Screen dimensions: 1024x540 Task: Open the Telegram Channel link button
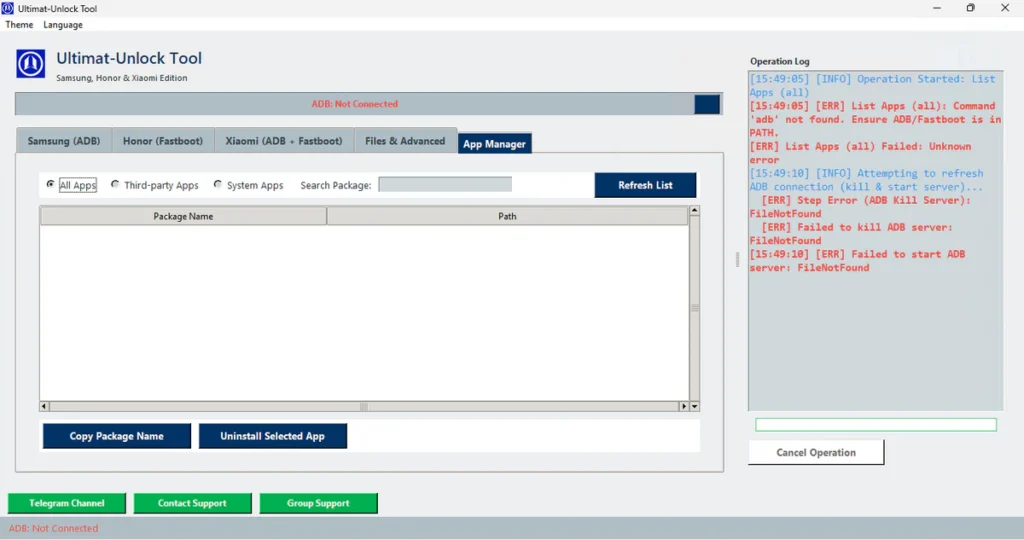(67, 503)
